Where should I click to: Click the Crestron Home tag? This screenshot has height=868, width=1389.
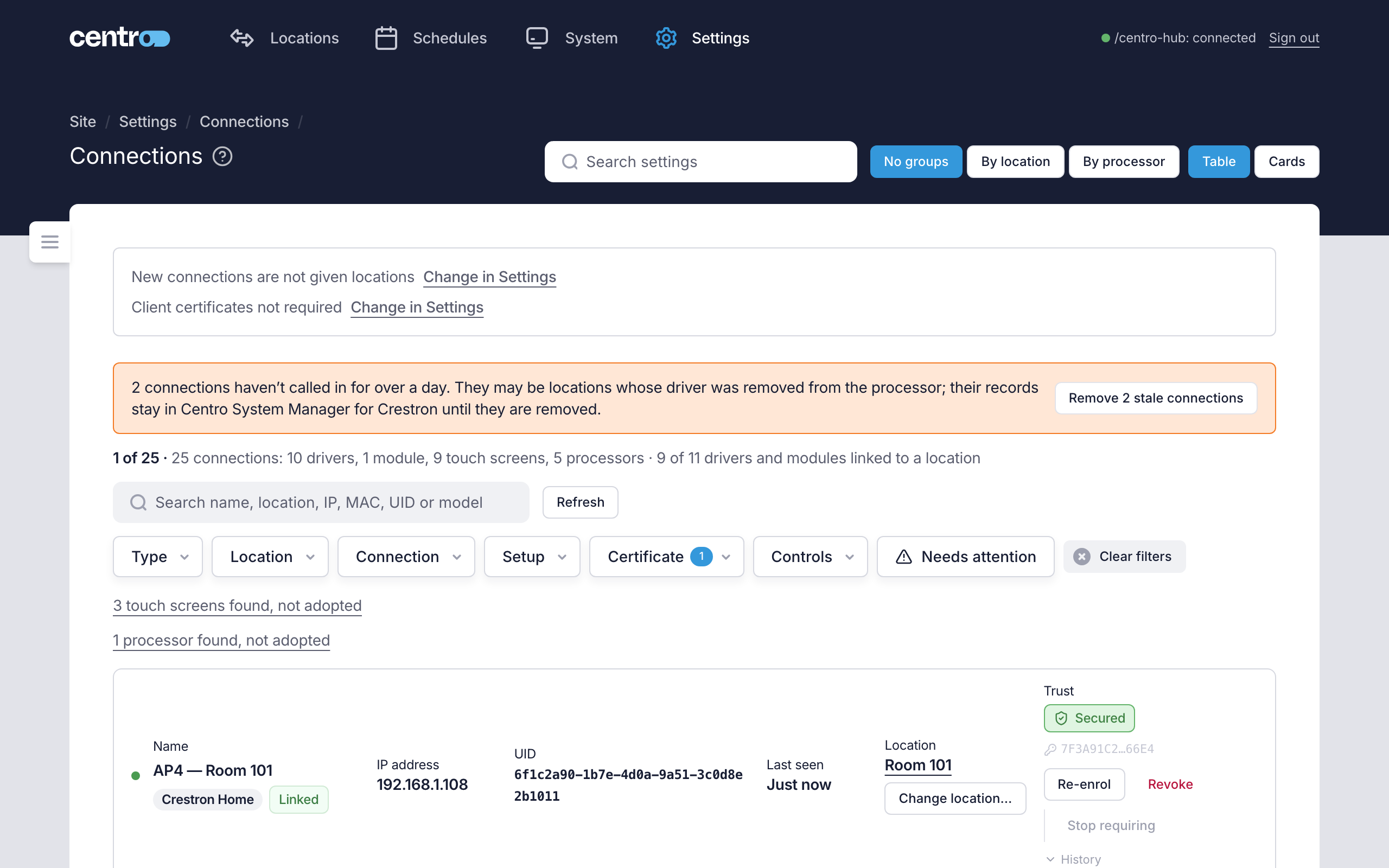(207, 799)
